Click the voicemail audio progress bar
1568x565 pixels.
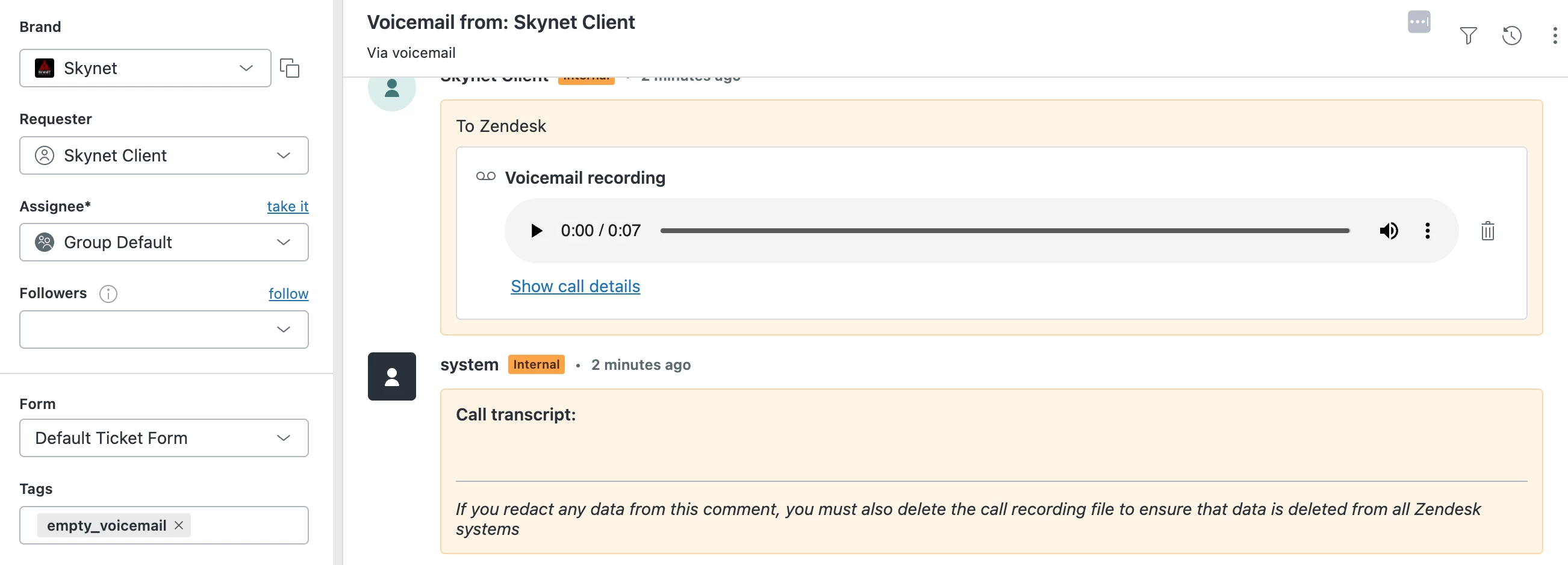[x=1004, y=231]
